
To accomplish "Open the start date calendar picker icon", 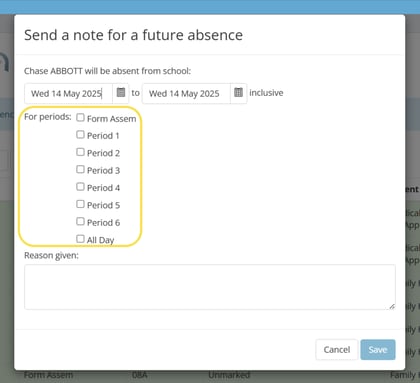I will point(121,93).
